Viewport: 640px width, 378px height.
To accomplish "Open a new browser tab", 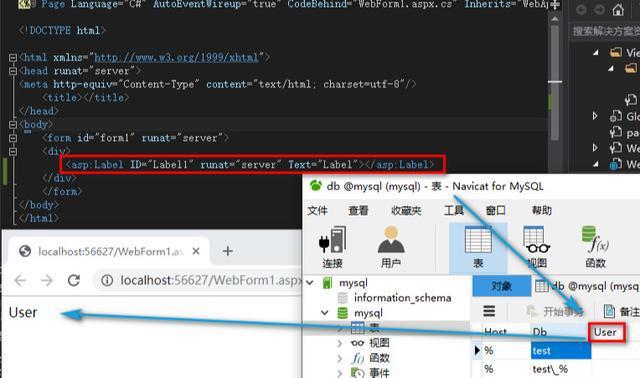I will (x=228, y=251).
